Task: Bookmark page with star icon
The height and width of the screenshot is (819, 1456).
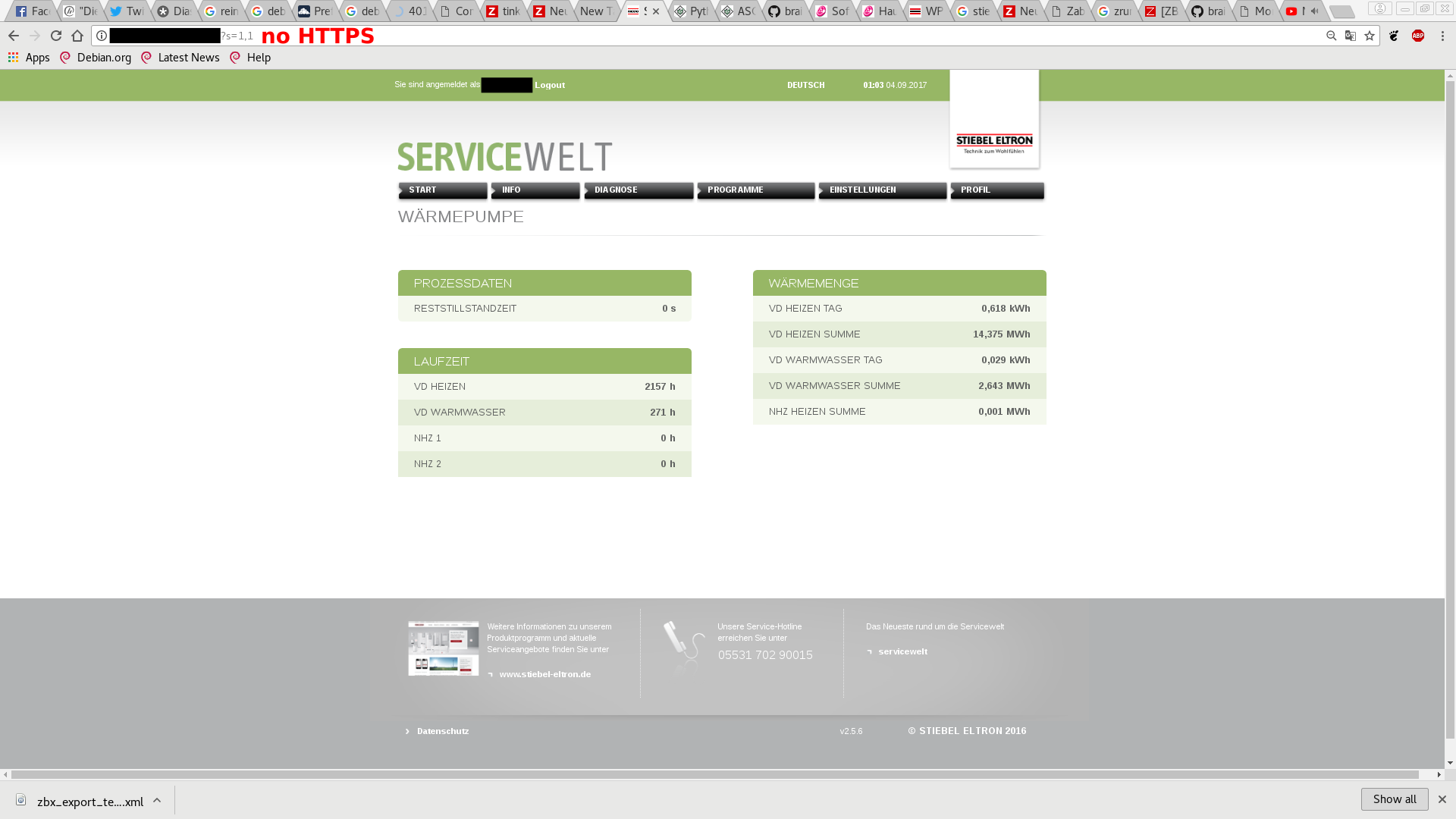Action: tap(1370, 36)
